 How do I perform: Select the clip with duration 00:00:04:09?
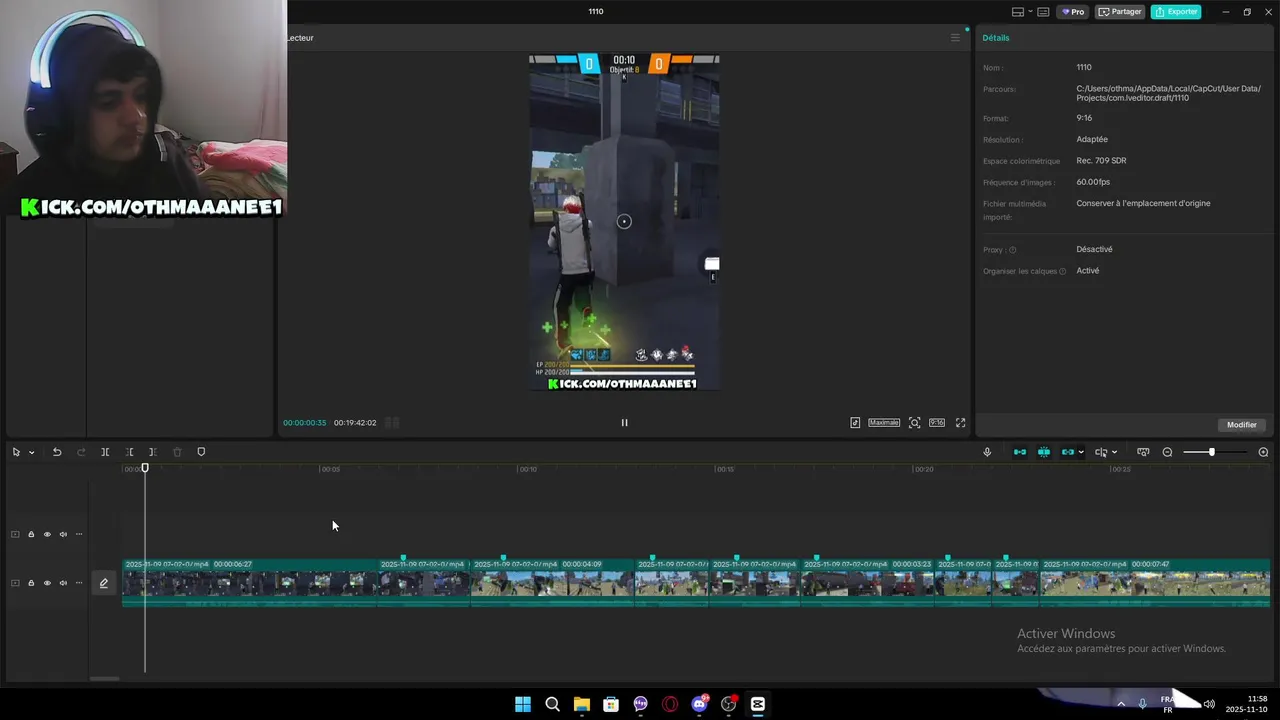(x=552, y=583)
